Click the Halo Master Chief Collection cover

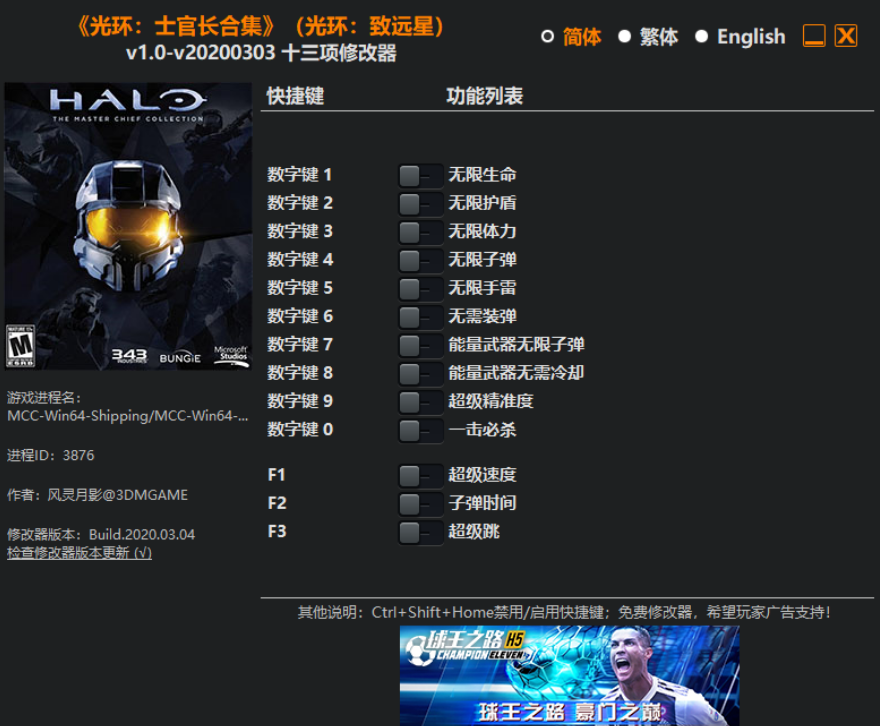click(x=128, y=226)
